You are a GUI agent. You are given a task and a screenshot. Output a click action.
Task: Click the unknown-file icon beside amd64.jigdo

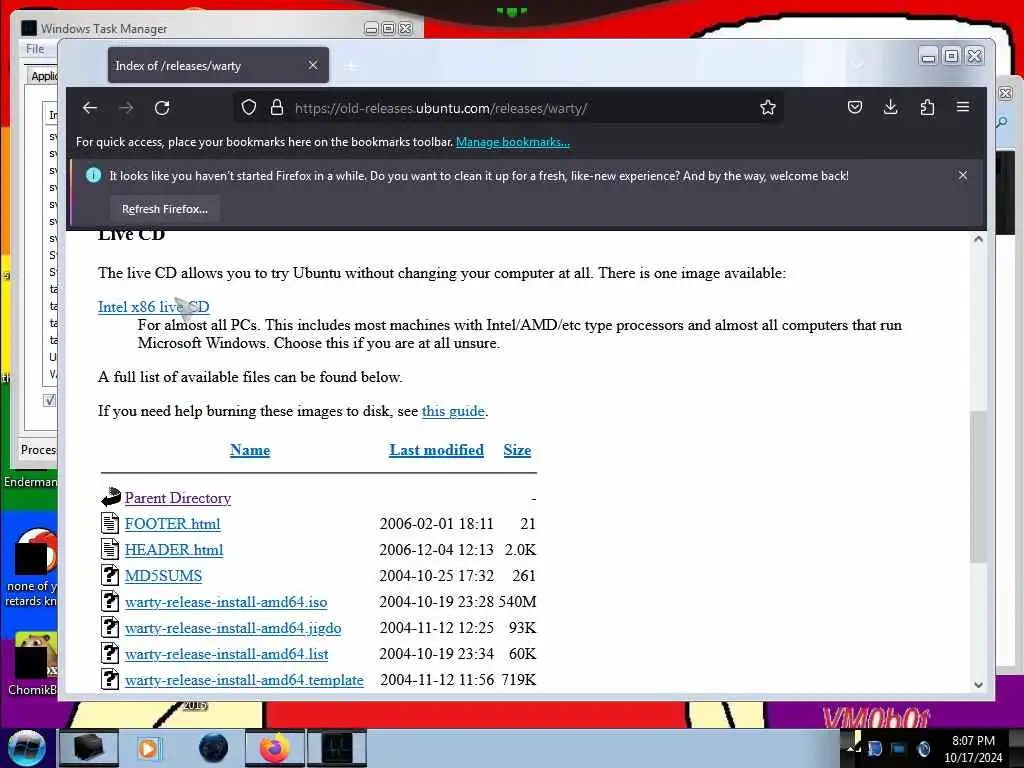pos(110,628)
